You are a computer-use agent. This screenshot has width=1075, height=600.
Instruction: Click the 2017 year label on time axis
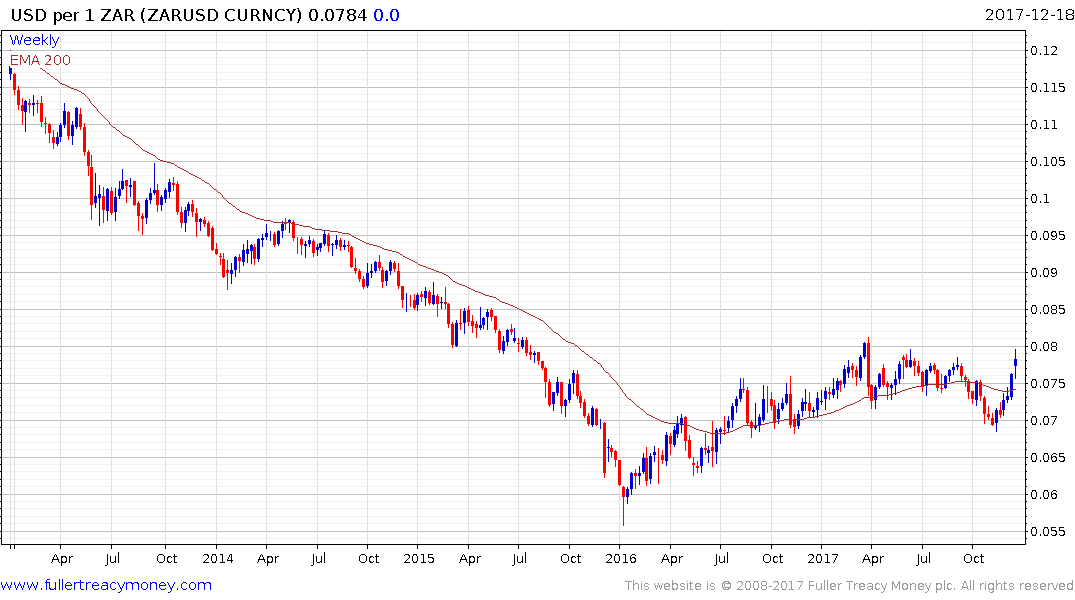pos(822,558)
